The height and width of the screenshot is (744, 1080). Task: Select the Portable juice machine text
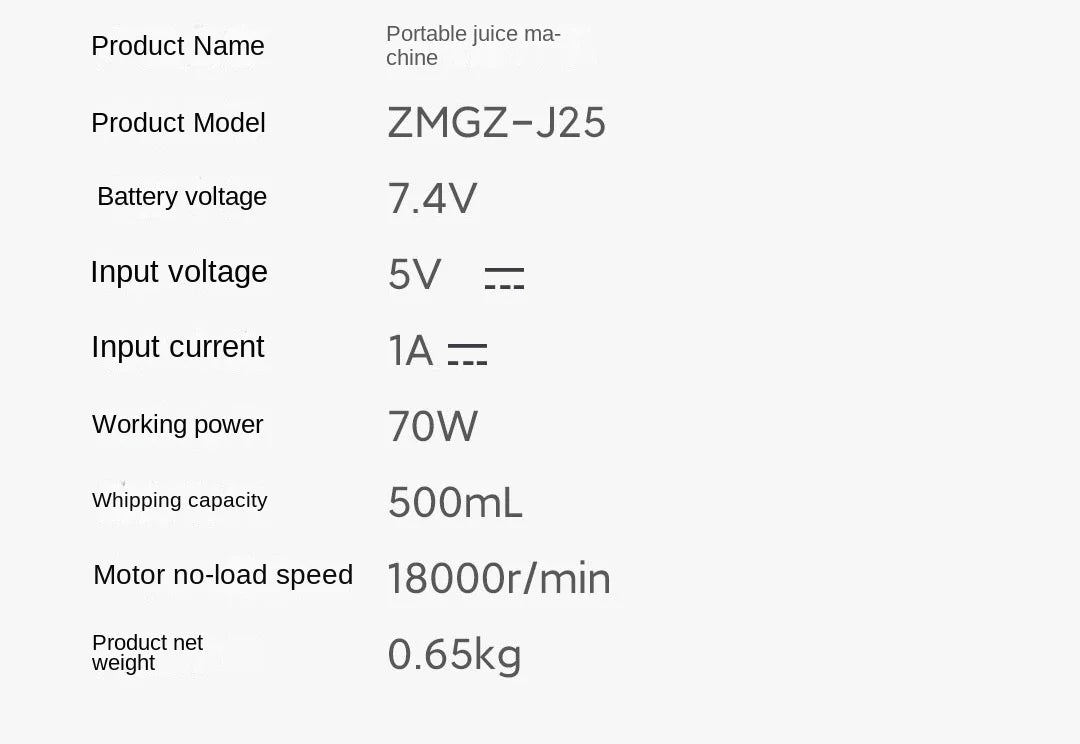(x=472, y=46)
